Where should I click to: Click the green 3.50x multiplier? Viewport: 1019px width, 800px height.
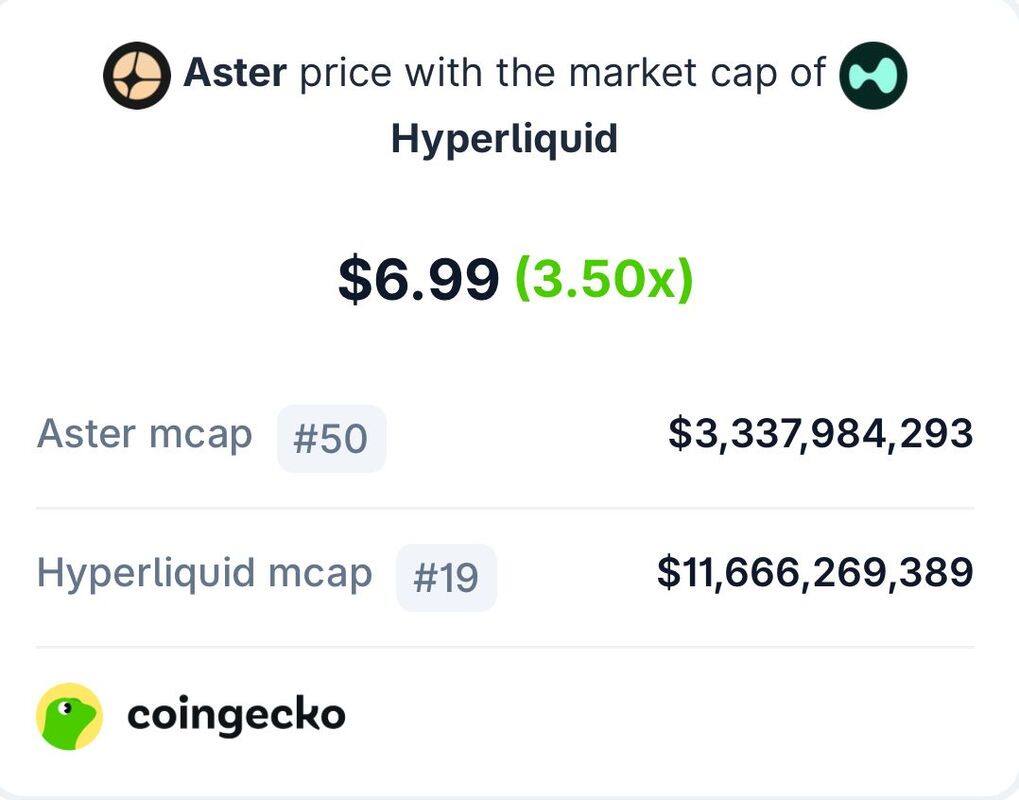coord(604,279)
